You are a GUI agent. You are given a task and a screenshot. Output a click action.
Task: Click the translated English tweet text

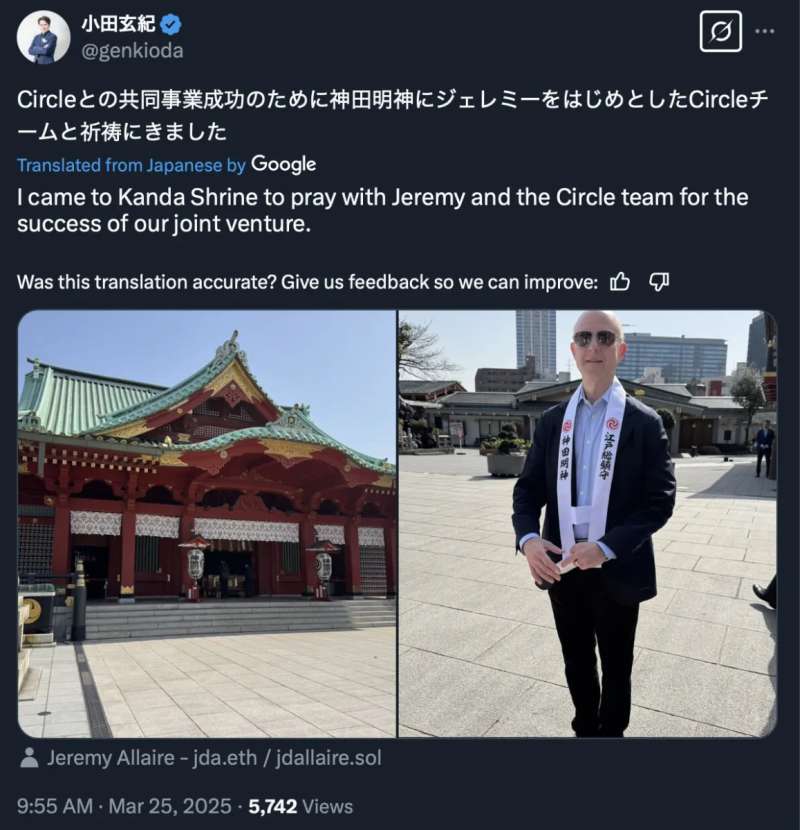click(x=382, y=210)
